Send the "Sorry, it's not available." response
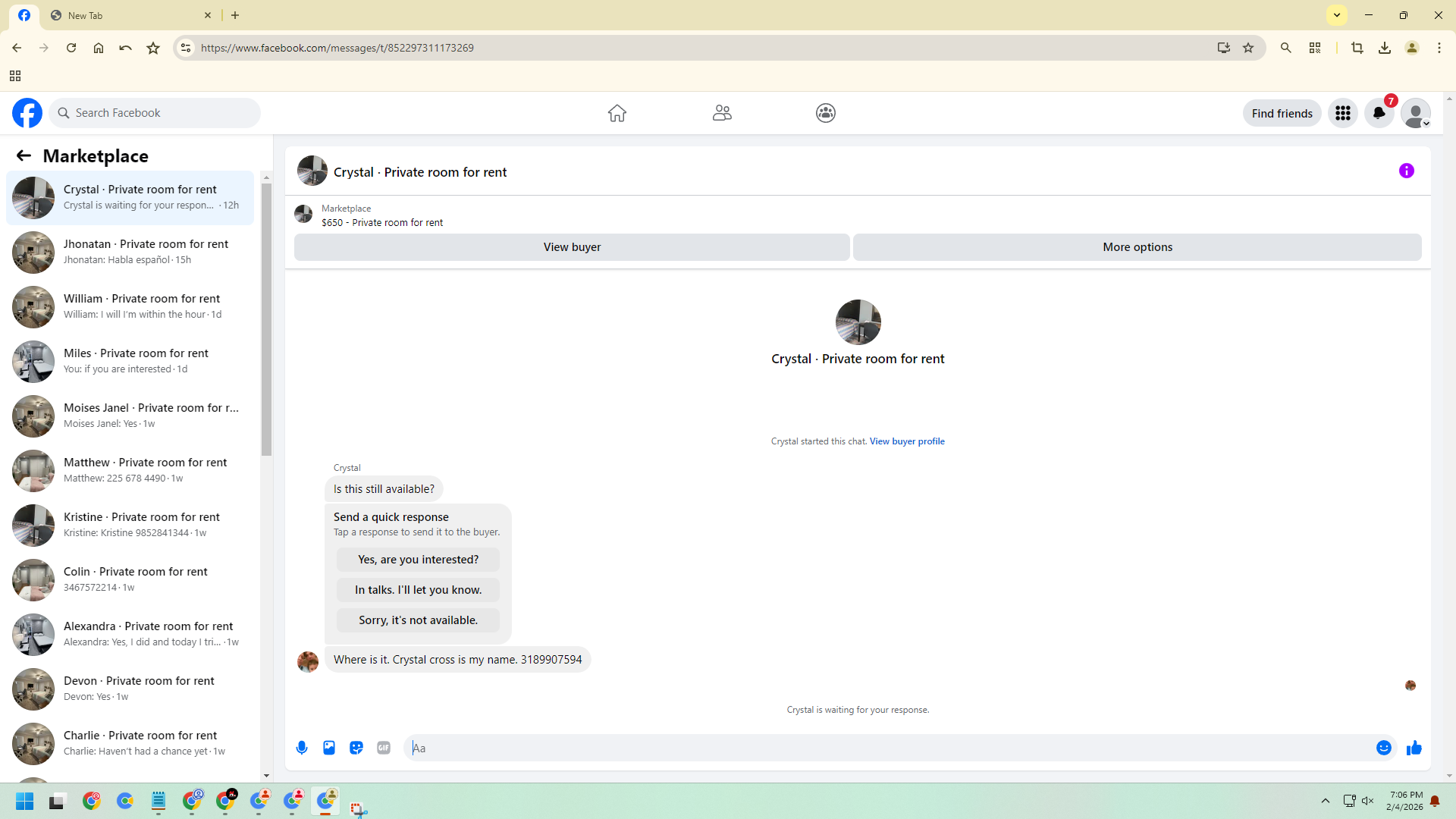The width and height of the screenshot is (1456, 819). 418,620
